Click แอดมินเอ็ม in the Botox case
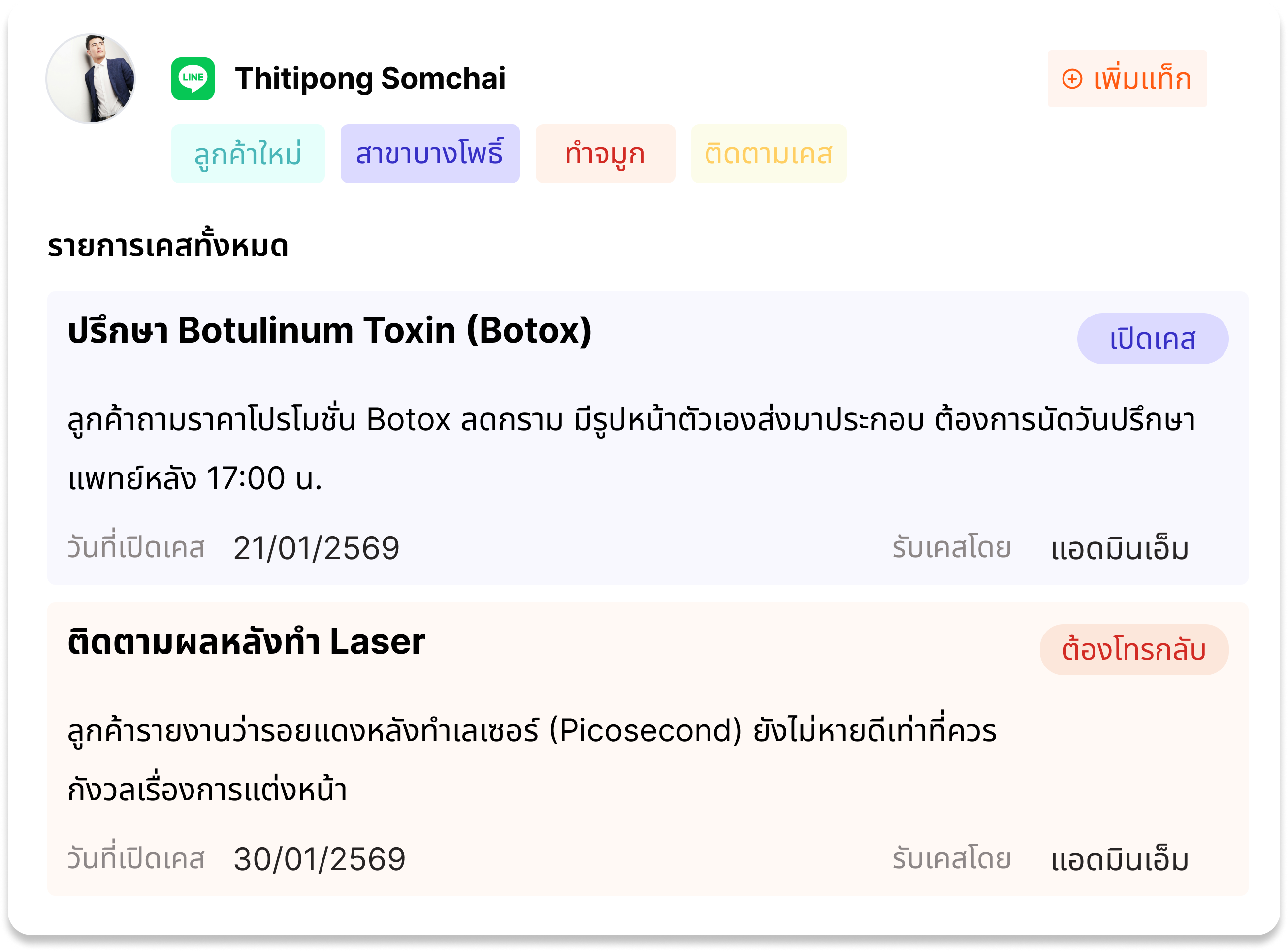The width and height of the screenshot is (1288, 951). click(x=1119, y=549)
